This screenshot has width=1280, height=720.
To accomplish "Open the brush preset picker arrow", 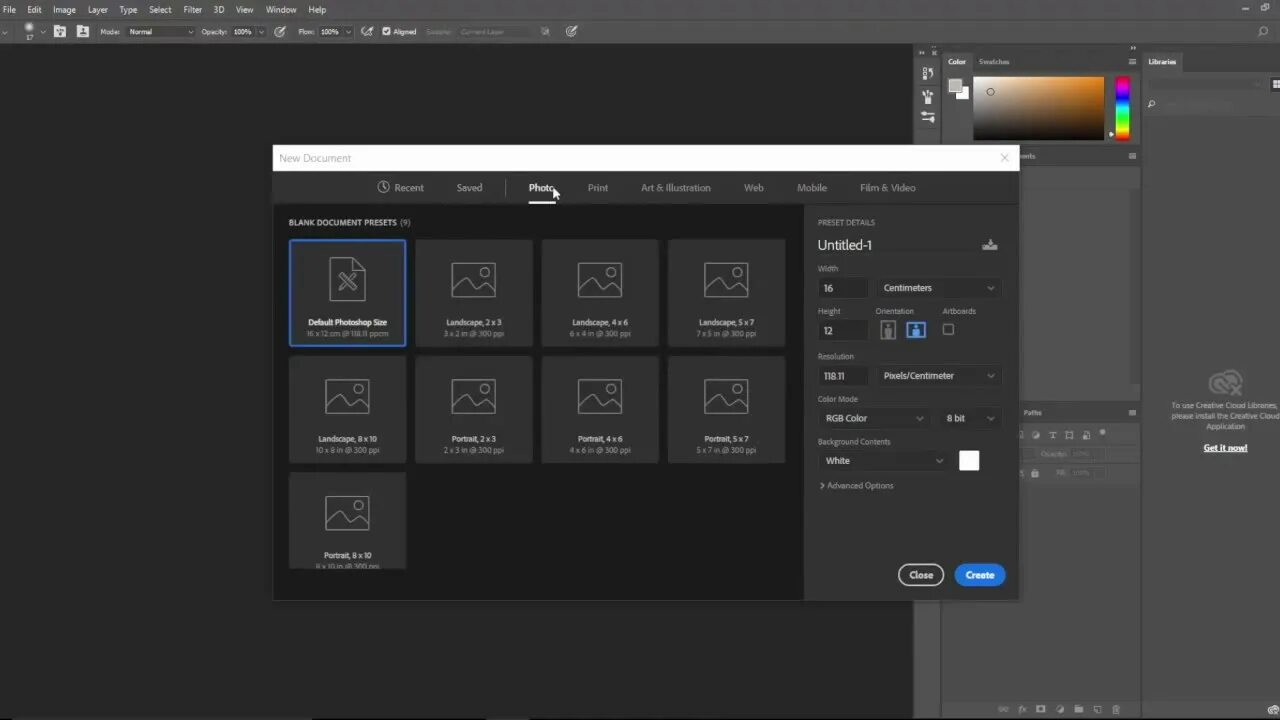I will (x=43, y=32).
